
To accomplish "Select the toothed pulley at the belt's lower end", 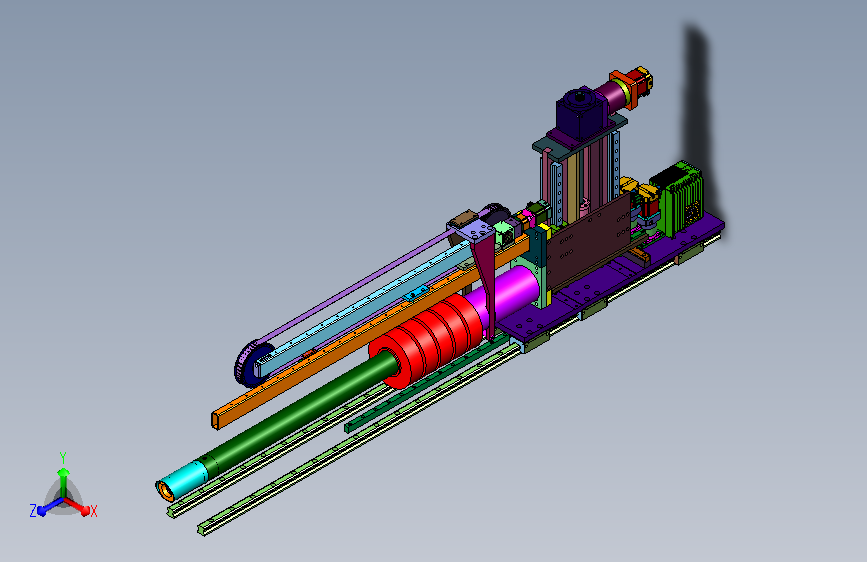I will (x=253, y=365).
